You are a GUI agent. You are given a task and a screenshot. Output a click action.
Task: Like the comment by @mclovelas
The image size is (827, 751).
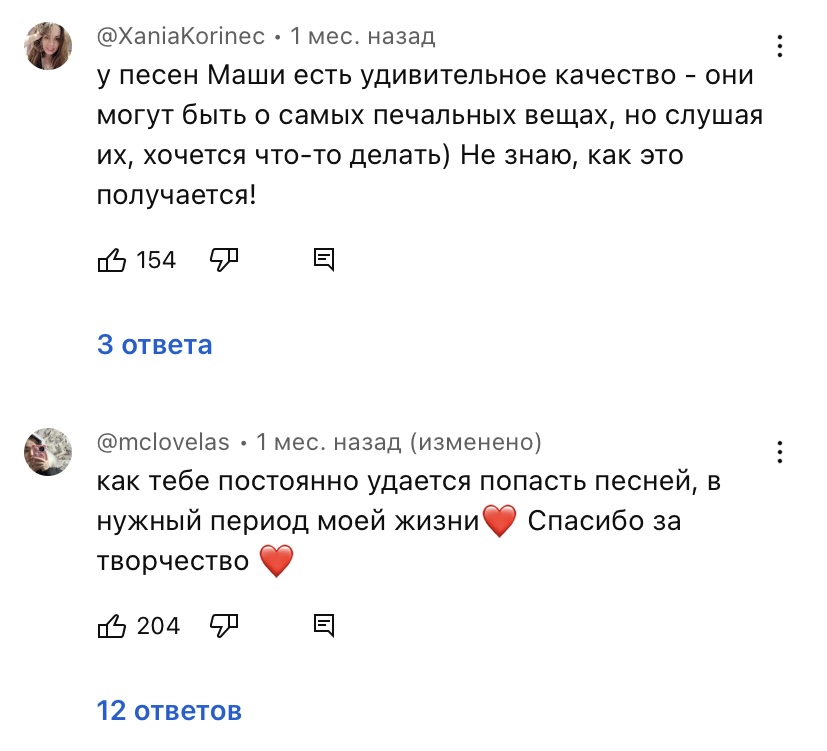click(x=111, y=626)
